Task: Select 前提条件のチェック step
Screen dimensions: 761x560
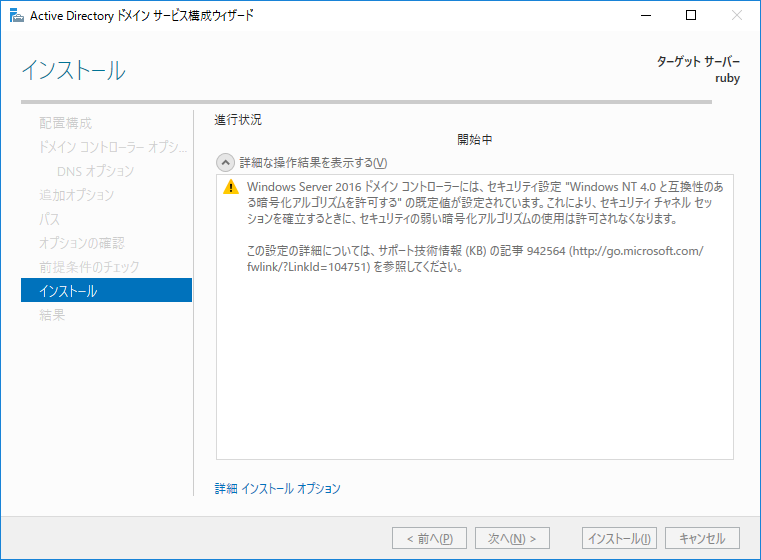Action: coord(89,266)
